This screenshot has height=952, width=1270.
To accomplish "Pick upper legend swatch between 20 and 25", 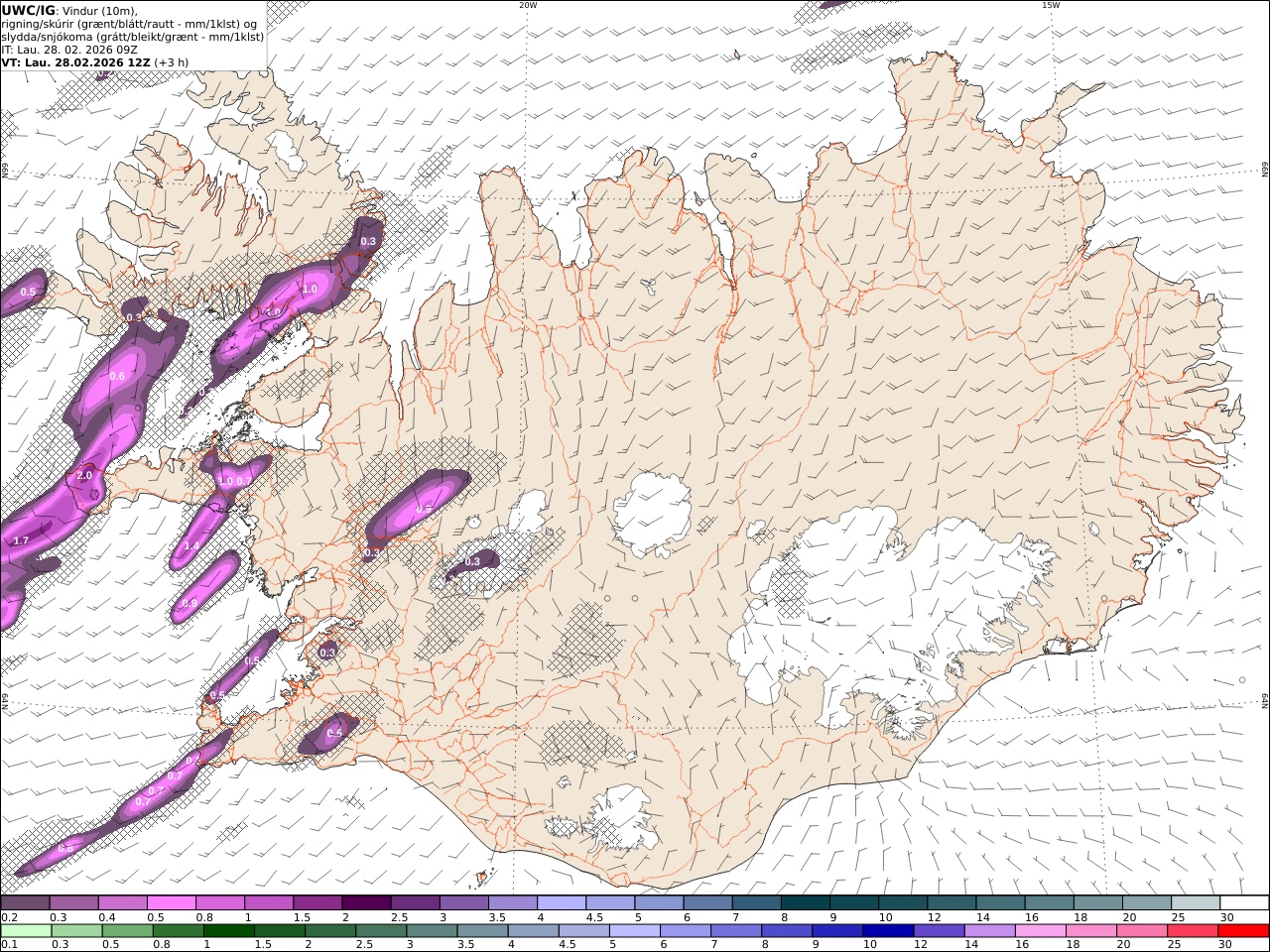I will pos(1147,902).
